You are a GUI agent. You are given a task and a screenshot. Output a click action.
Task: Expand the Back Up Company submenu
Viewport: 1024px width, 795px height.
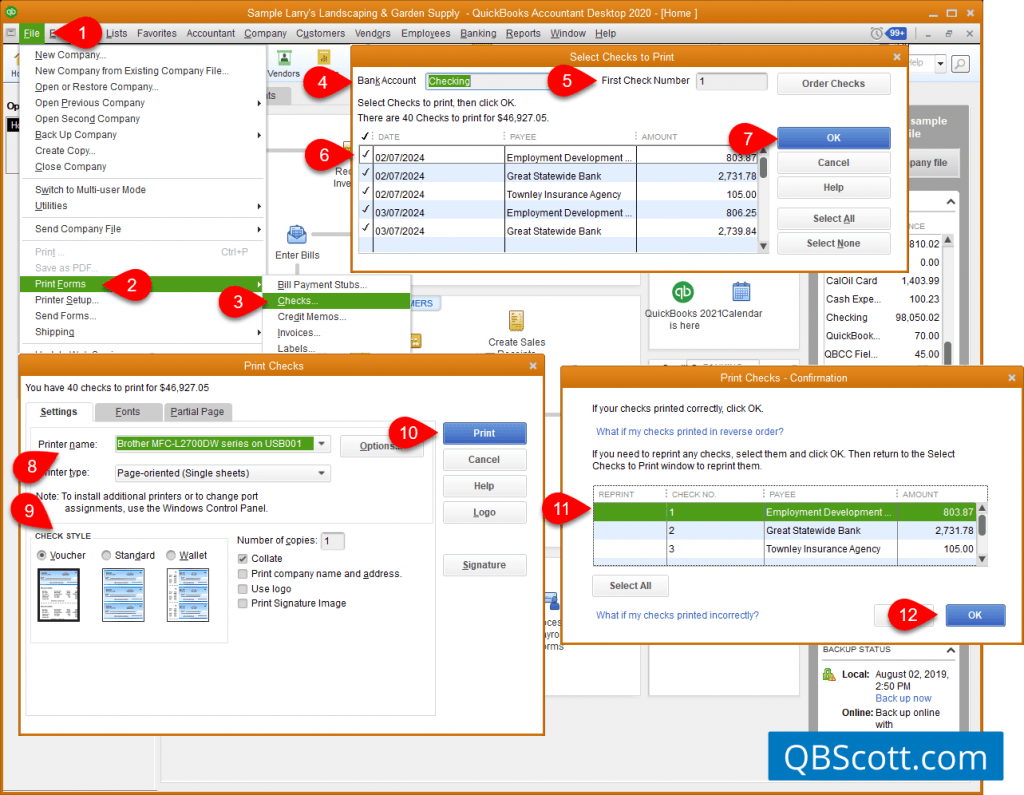click(x=259, y=135)
